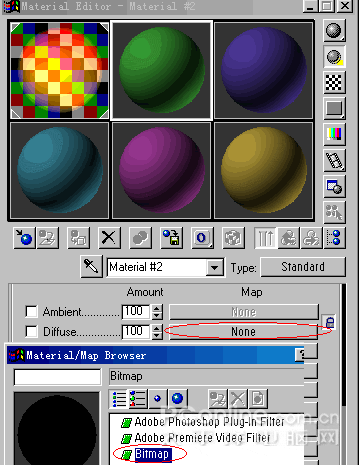Click the Go to Parent icon
Viewport: 360px width, 466px height.
[288, 238]
